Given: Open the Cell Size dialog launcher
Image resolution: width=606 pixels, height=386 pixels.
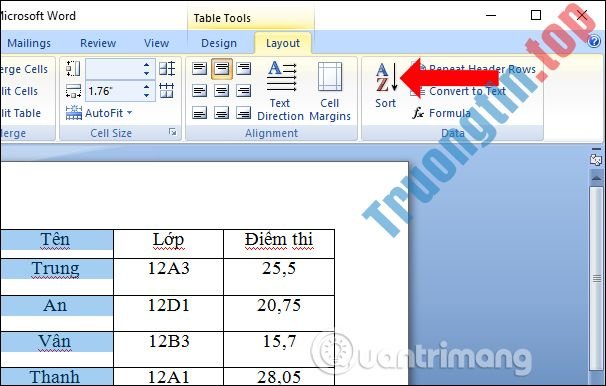Looking at the screenshot, I should [172, 132].
